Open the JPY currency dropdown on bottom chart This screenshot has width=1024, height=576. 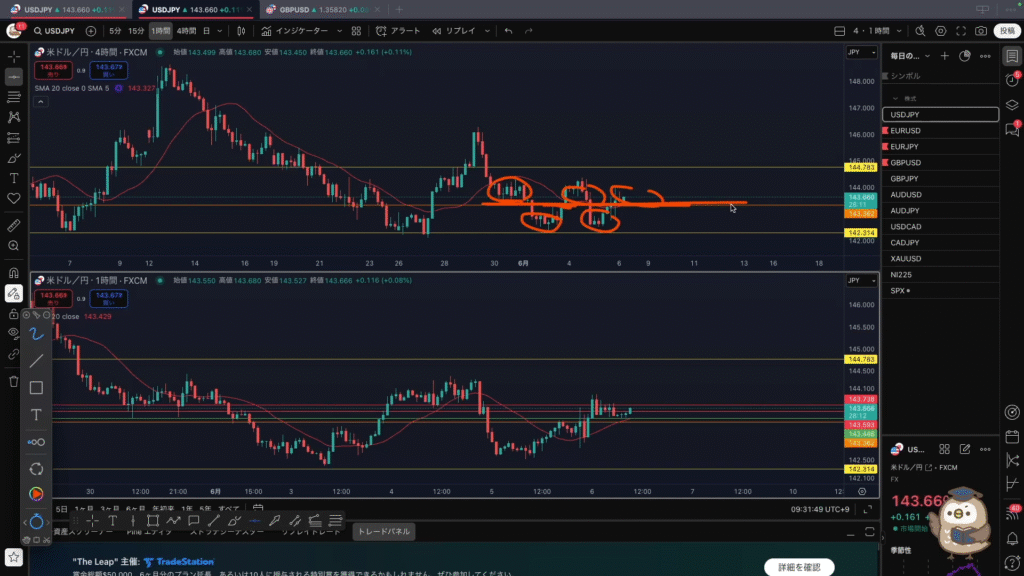861,280
